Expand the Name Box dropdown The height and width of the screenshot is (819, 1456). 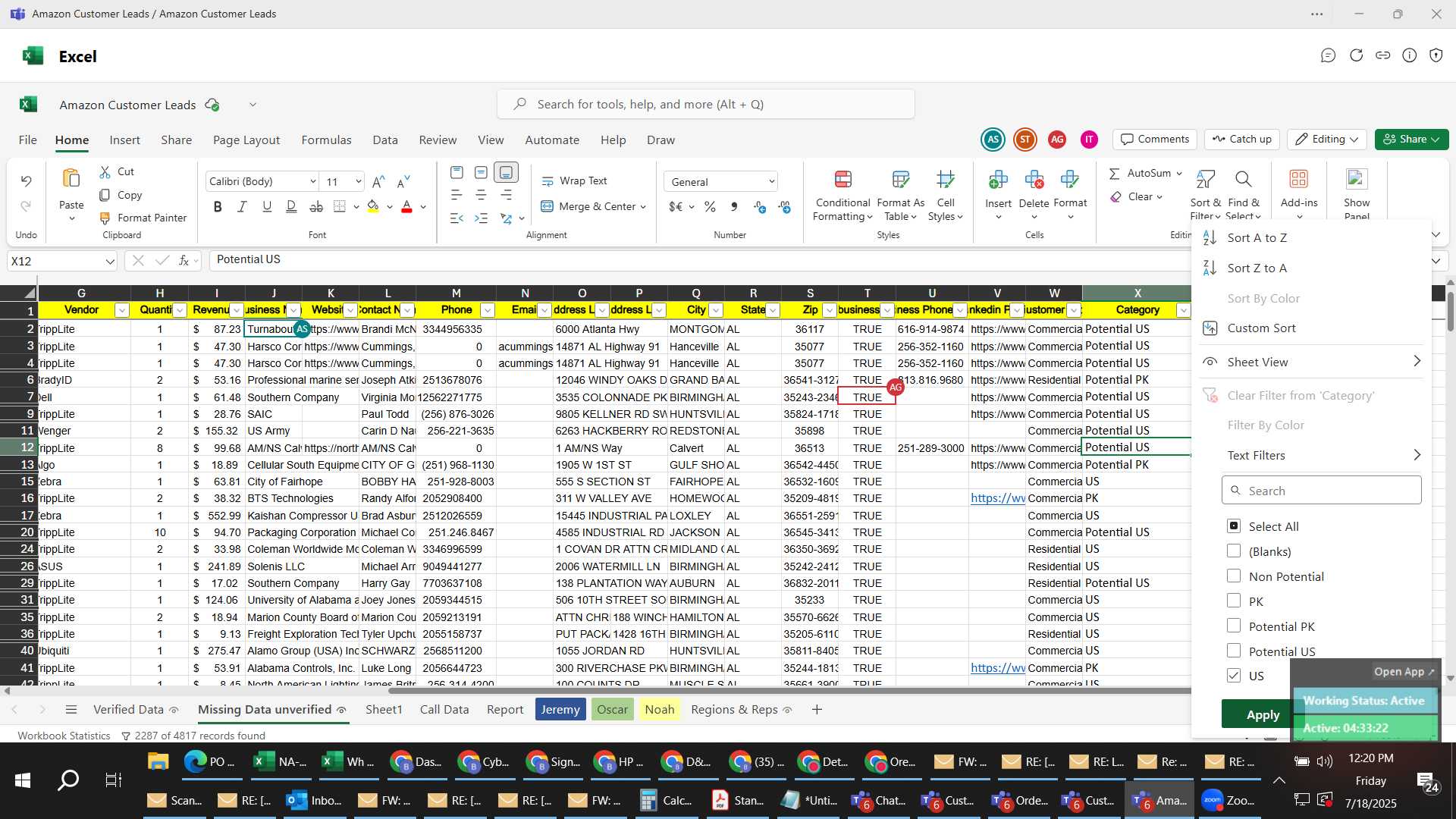pyautogui.click(x=110, y=262)
